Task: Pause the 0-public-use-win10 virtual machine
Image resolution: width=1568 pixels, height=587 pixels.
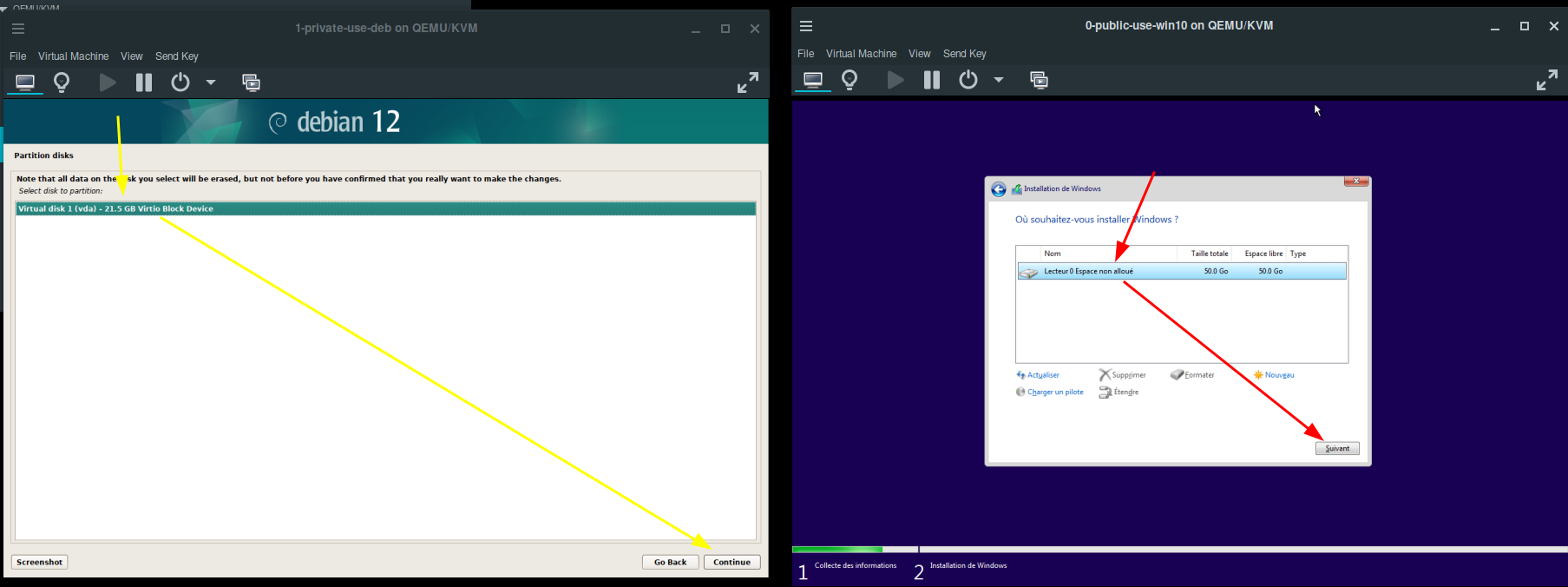Action: click(x=932, y=80)
